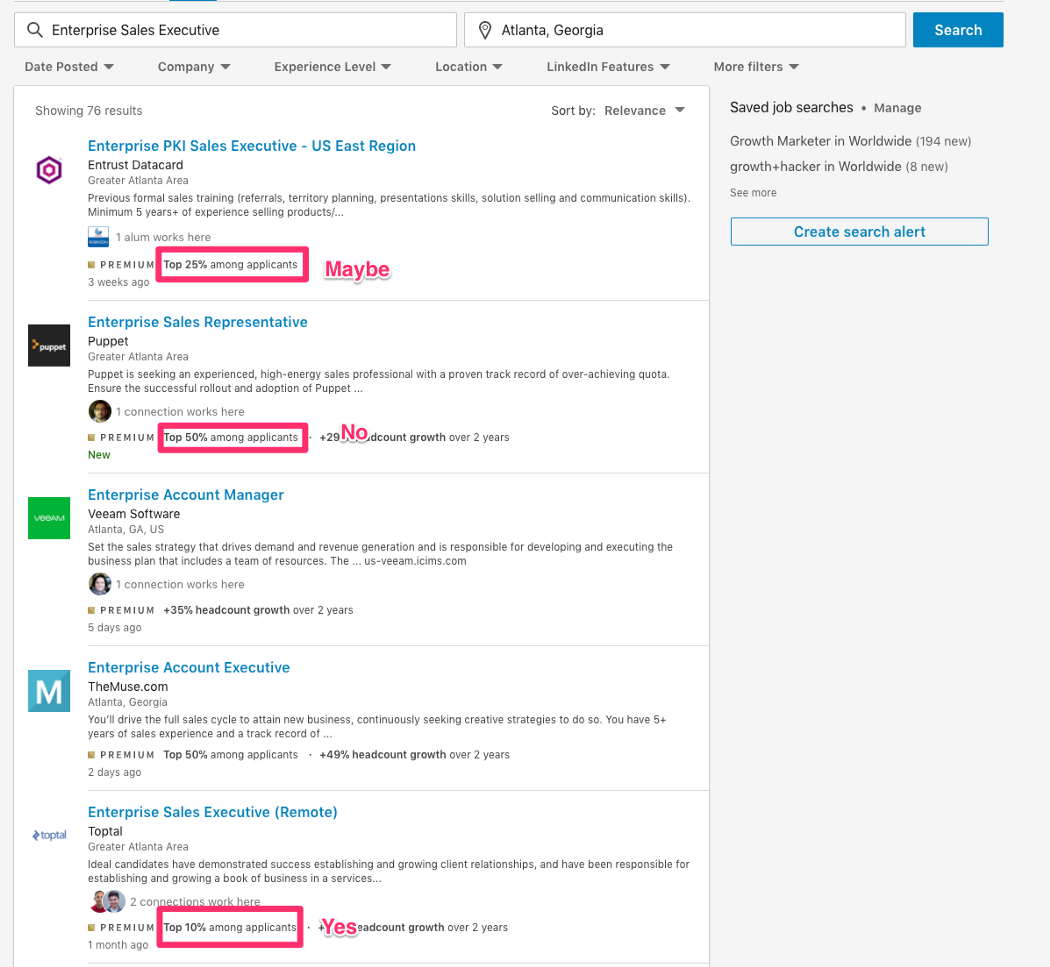
Task: Click connection avatars under Toptal listing
Action: tap(108, 901)
